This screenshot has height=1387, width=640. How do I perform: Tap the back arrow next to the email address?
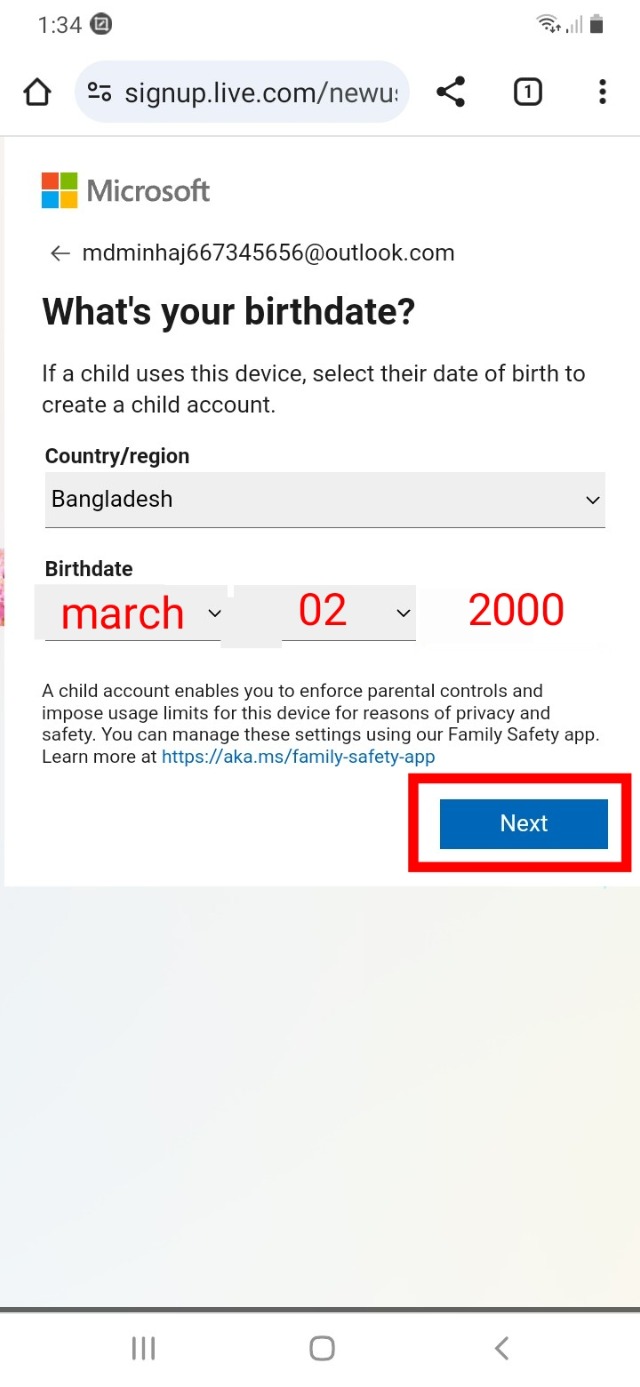click(59, 253)
